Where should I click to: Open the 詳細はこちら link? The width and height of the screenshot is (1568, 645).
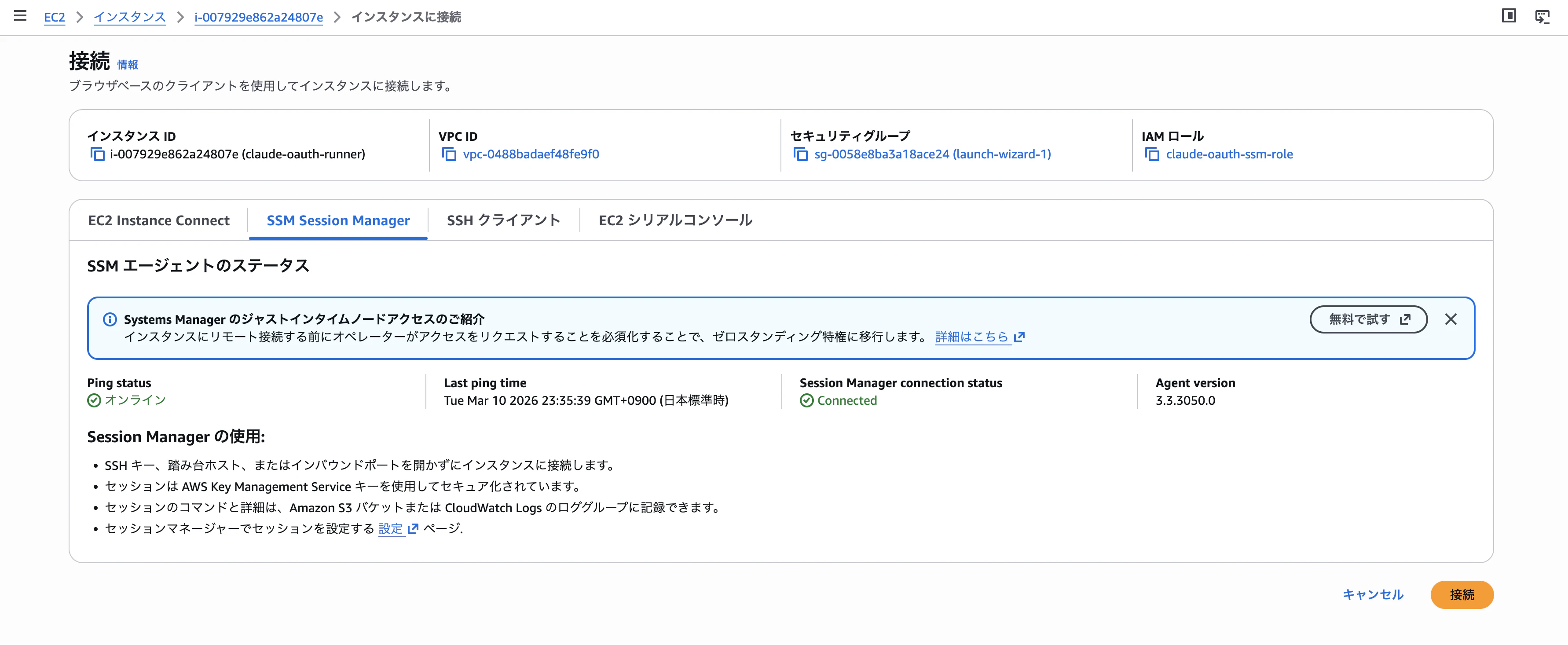click(x=972, y=337)
